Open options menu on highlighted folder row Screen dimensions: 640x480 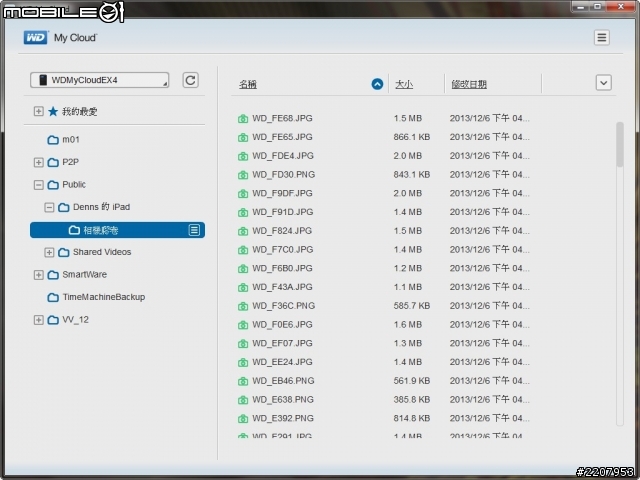[194, 230]
